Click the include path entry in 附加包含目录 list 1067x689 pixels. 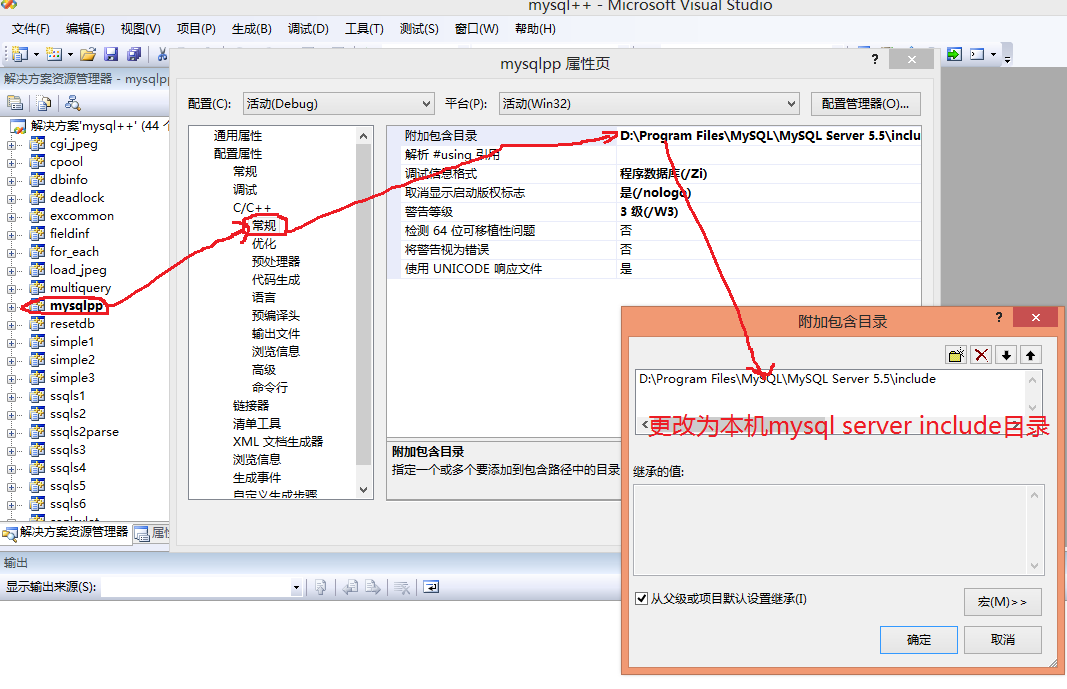tap(787, 379)
